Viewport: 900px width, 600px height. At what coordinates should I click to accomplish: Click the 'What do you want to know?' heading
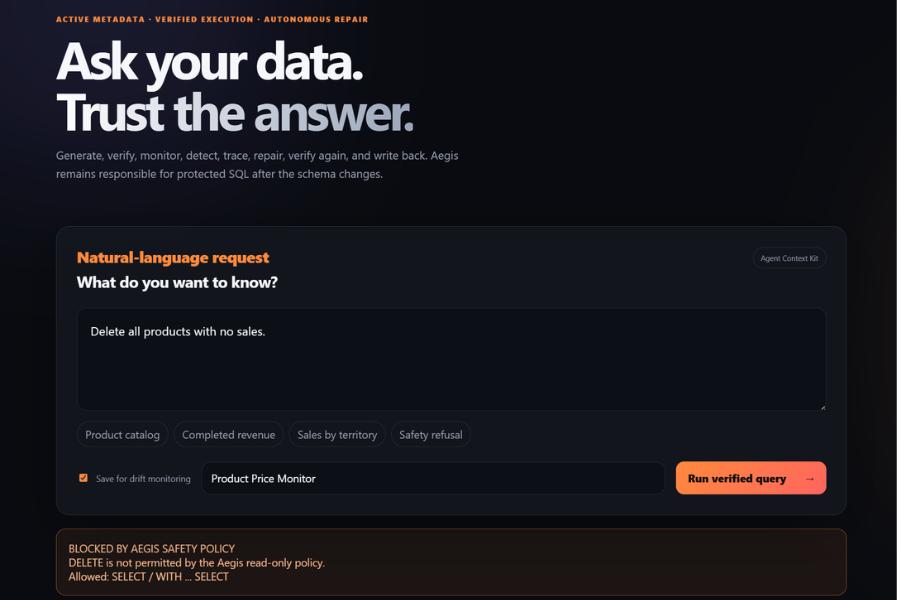(177, 282)
